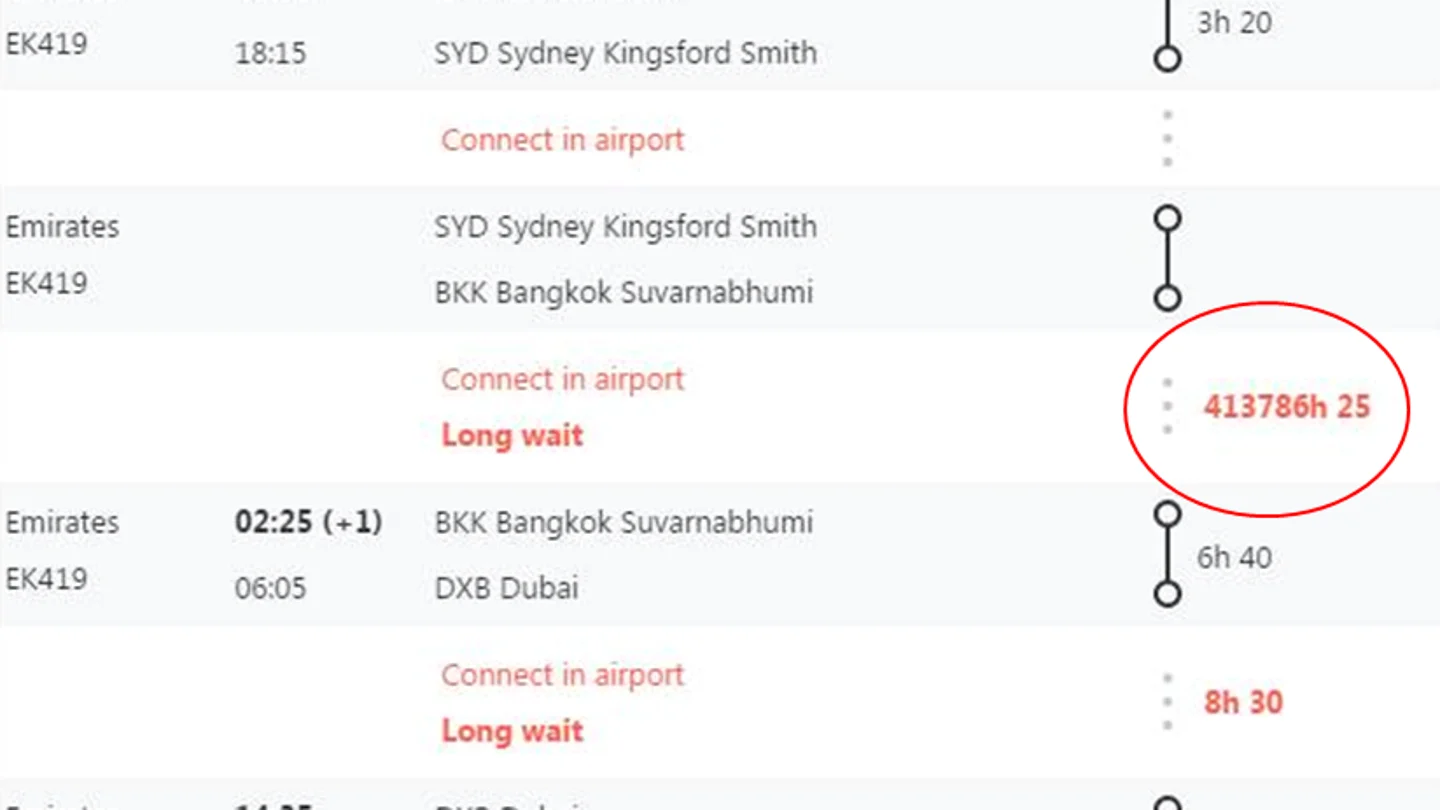This screenshot has width=1440, height=810.
Task: Click arrival circle node at BKK Bangkok Suvarnabhumi
Action: (x=1167, y=297)
